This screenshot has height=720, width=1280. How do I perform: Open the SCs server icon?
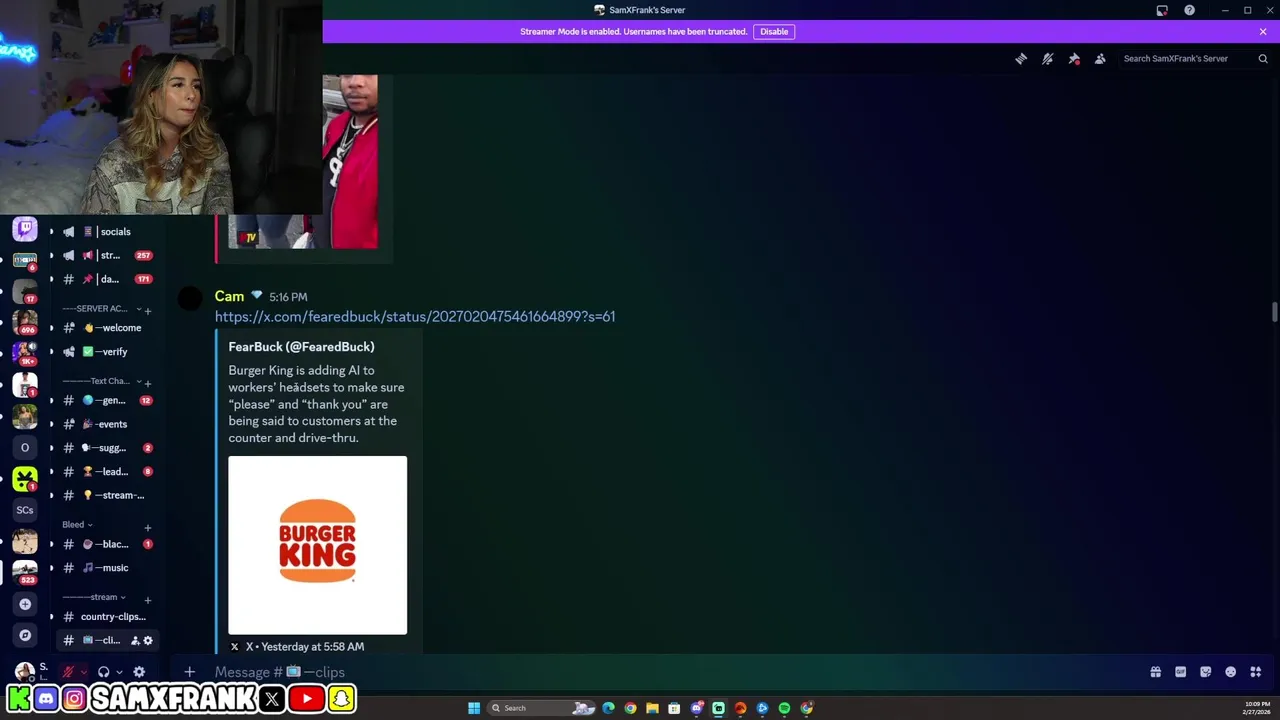pyautogui.click(x=25, y=510)
